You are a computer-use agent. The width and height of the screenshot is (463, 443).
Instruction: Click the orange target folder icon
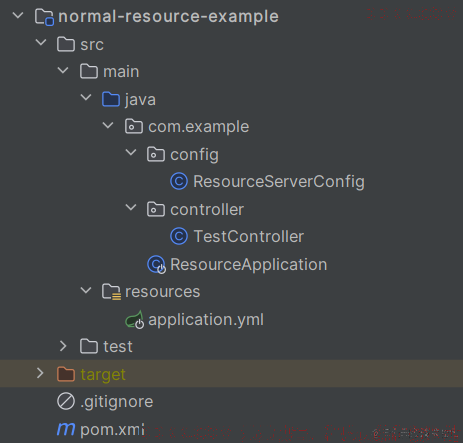(66, 374)
